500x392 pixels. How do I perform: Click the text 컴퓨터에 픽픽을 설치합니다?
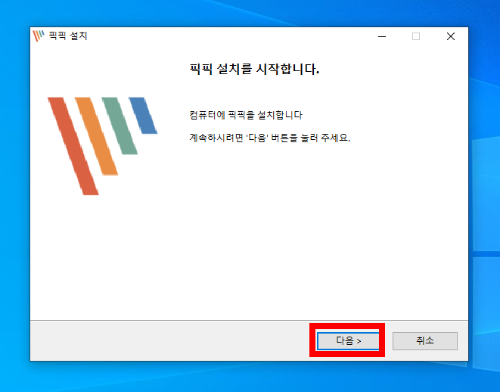(x=246, y=115)
